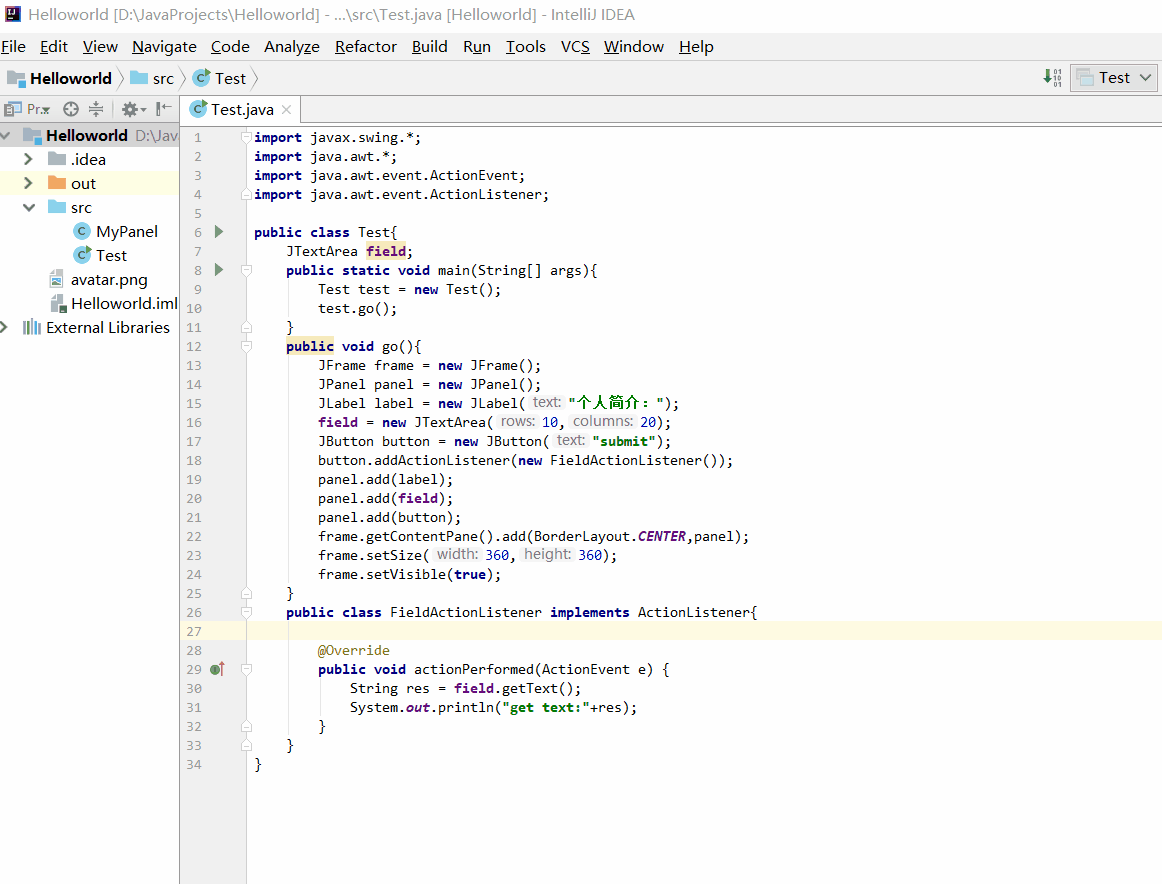Collapse the src folder

coord(29,207)
